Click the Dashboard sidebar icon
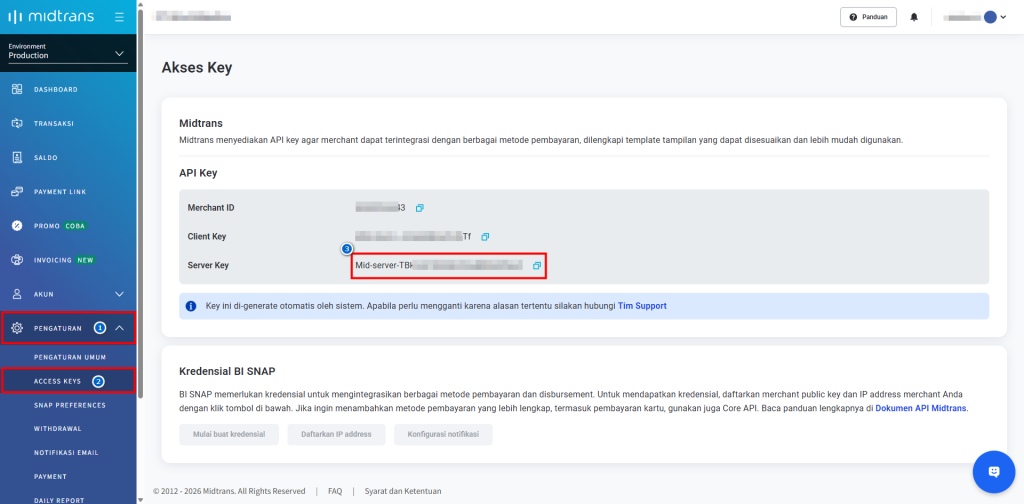Viewport: 1024px width, 504px height. 18,89
